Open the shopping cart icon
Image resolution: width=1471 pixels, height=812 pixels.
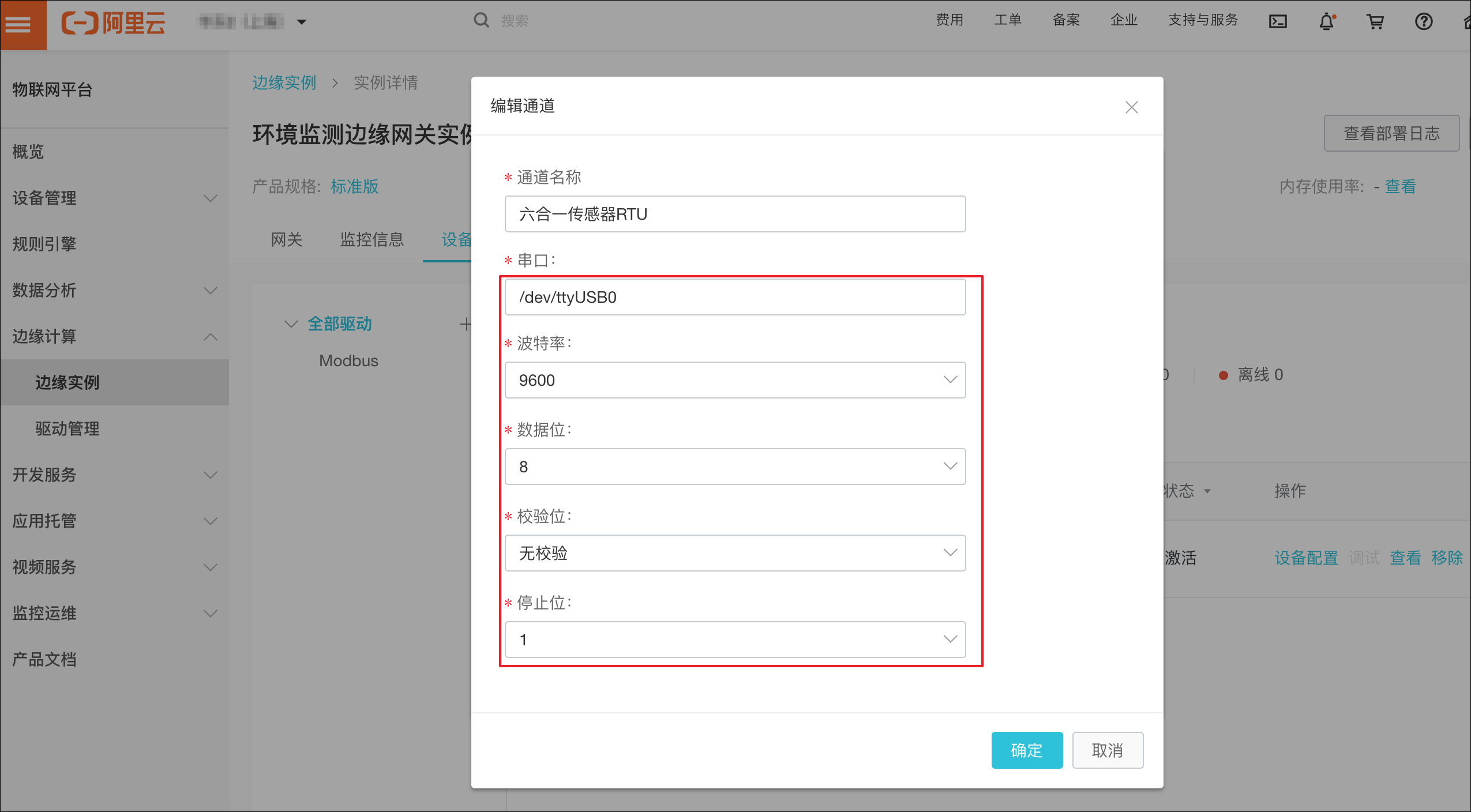(1375, 22)
